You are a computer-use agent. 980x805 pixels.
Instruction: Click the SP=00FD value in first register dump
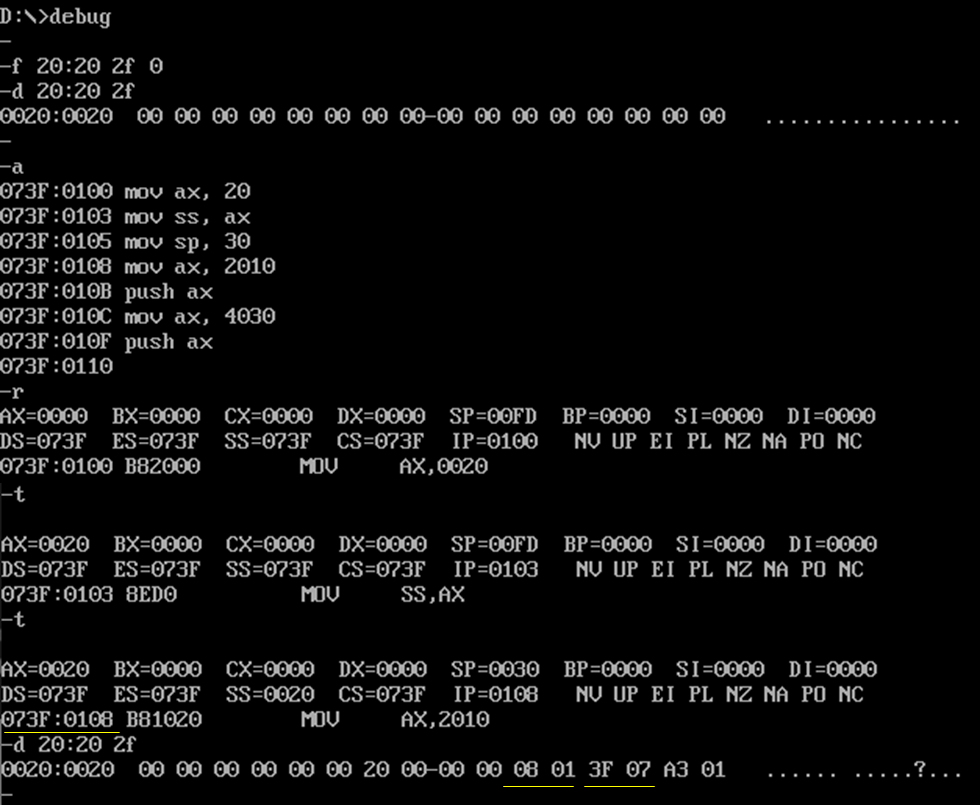coord(493,416)
